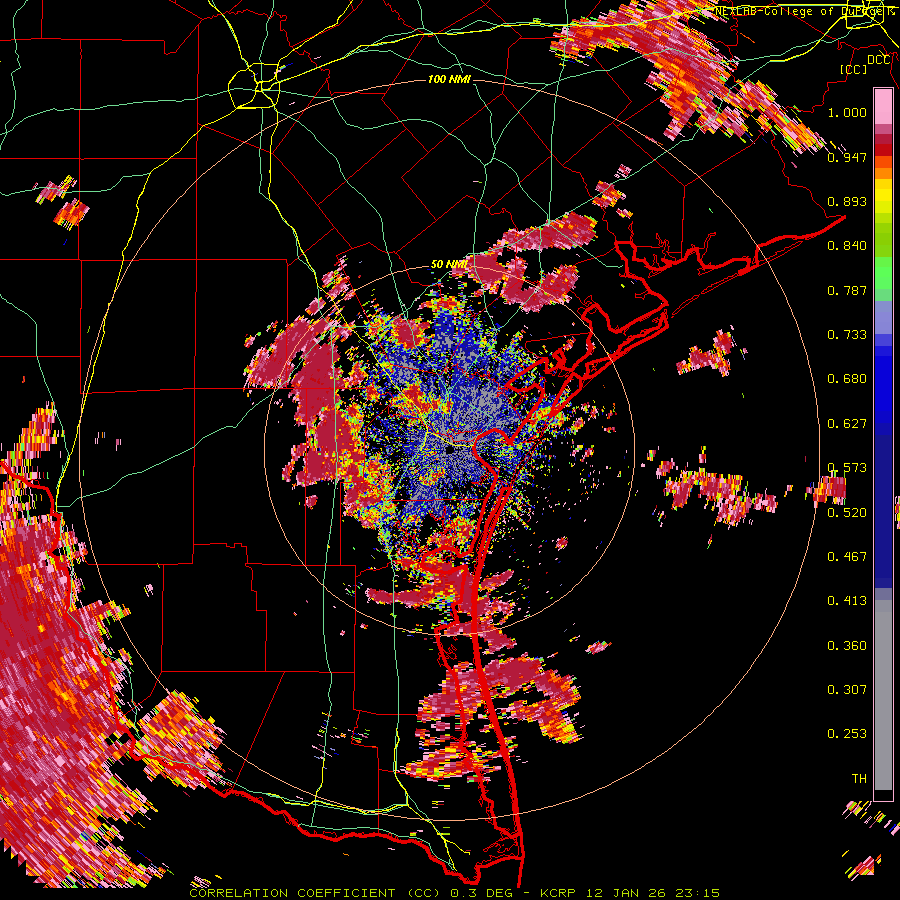
Task: Click the 0.733 legend value
Action: point(847,335)
